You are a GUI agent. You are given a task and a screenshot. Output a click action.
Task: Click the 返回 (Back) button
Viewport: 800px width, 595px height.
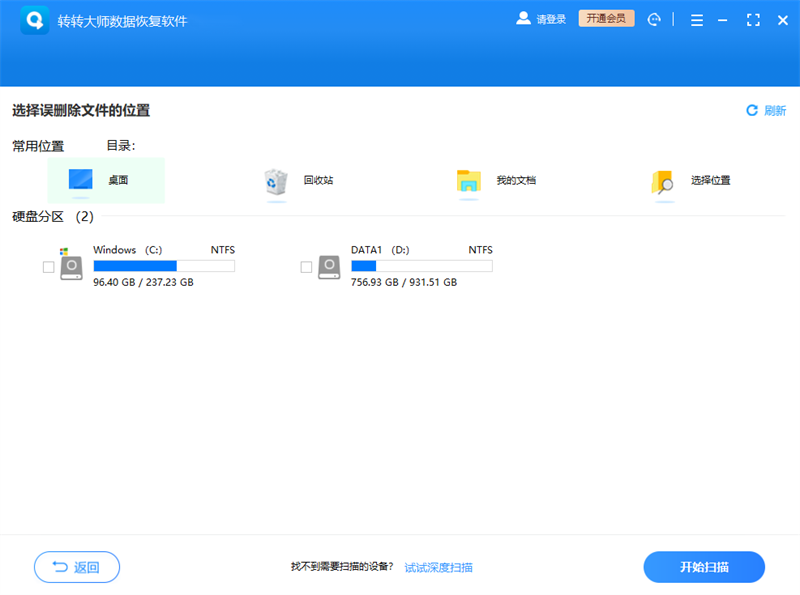coord(76,567)
